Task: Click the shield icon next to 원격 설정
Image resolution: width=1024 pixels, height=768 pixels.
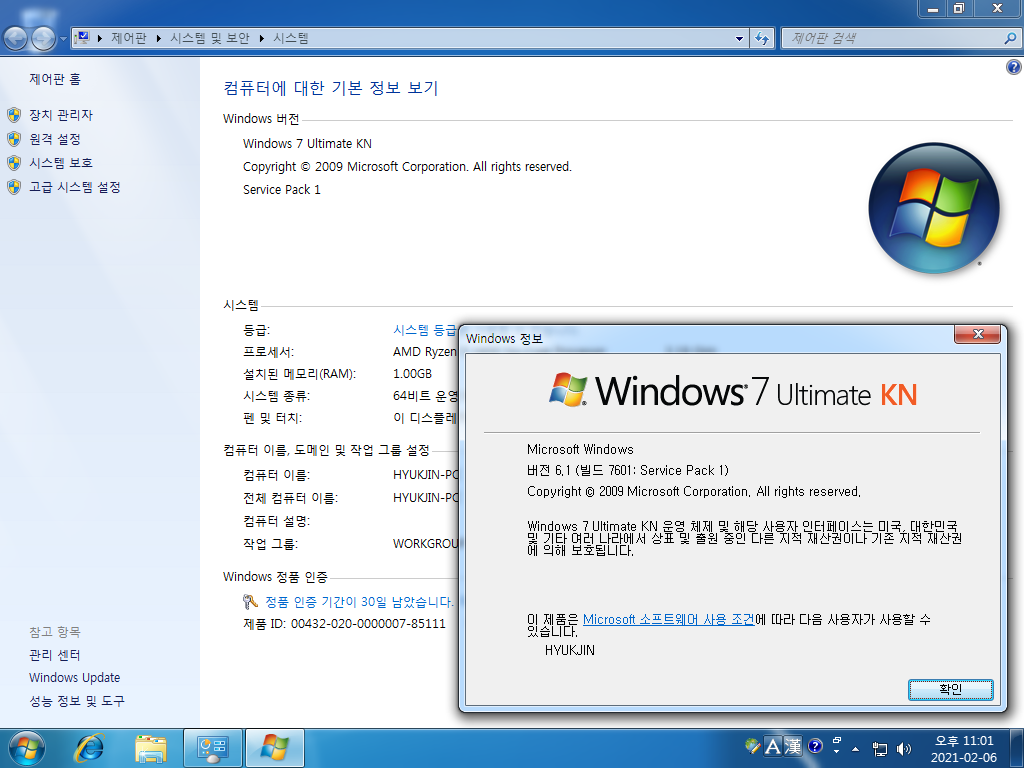Action: (x=14, y=139)
